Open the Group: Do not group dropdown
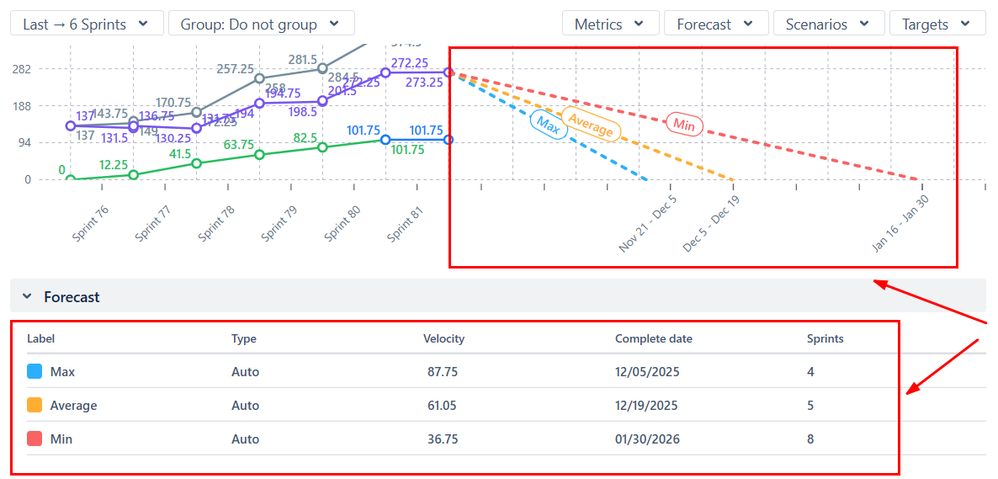 [261, 24]
